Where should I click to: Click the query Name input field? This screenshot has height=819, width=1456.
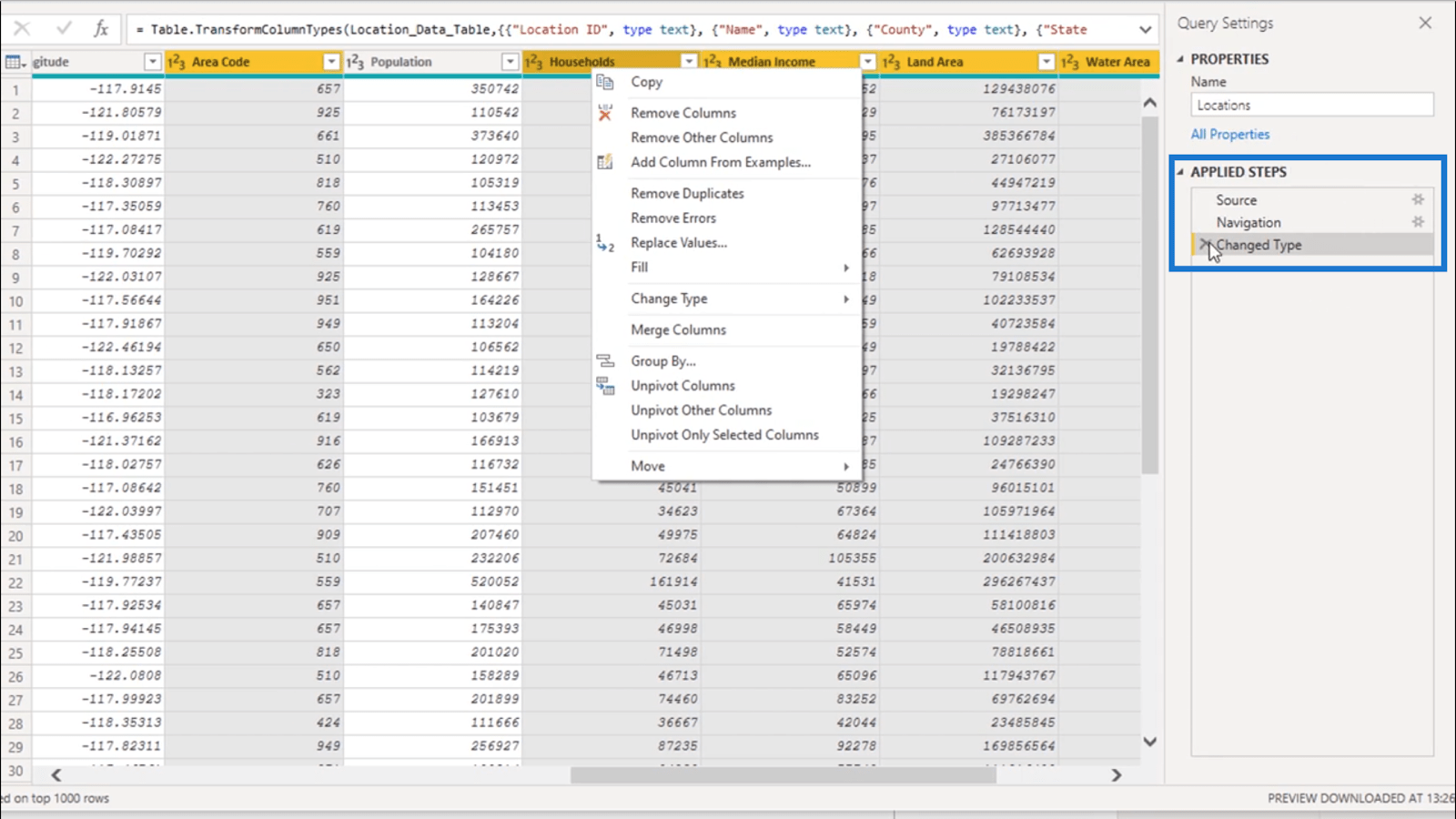point(1311,105)
